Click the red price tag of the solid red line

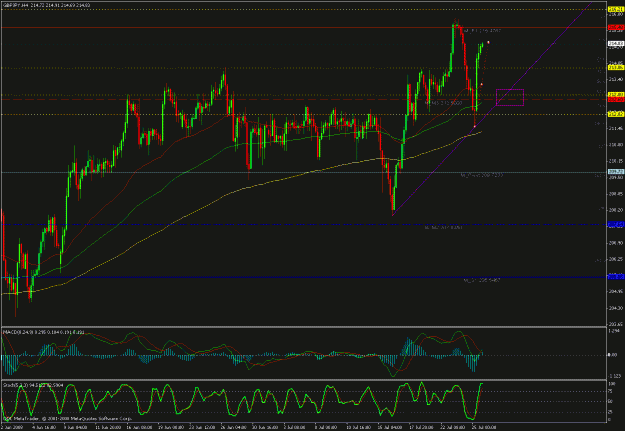[615, 28]
